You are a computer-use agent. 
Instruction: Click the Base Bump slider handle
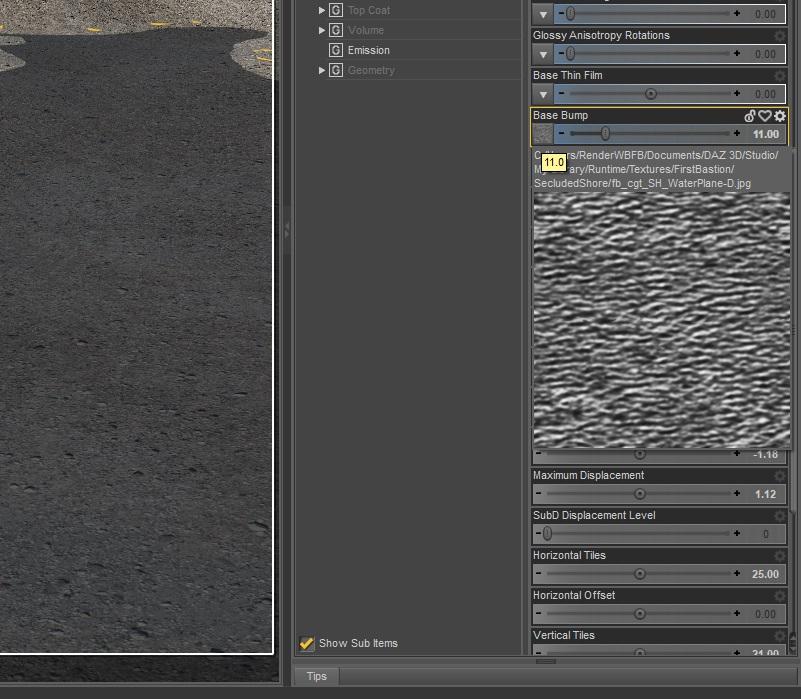pyautogui.click(x=605, y=134)
